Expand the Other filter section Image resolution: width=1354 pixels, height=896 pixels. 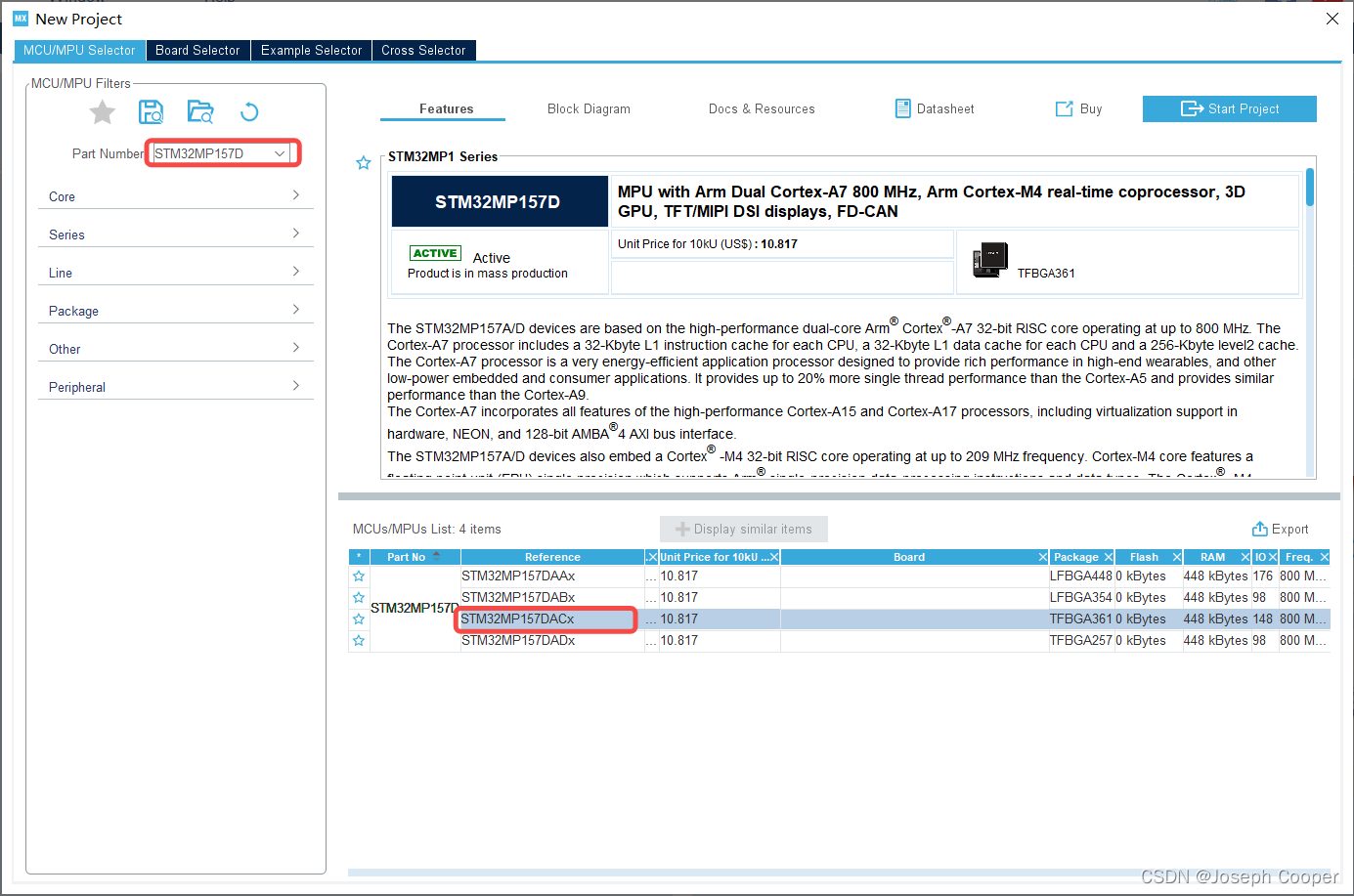tap(176, 349)
